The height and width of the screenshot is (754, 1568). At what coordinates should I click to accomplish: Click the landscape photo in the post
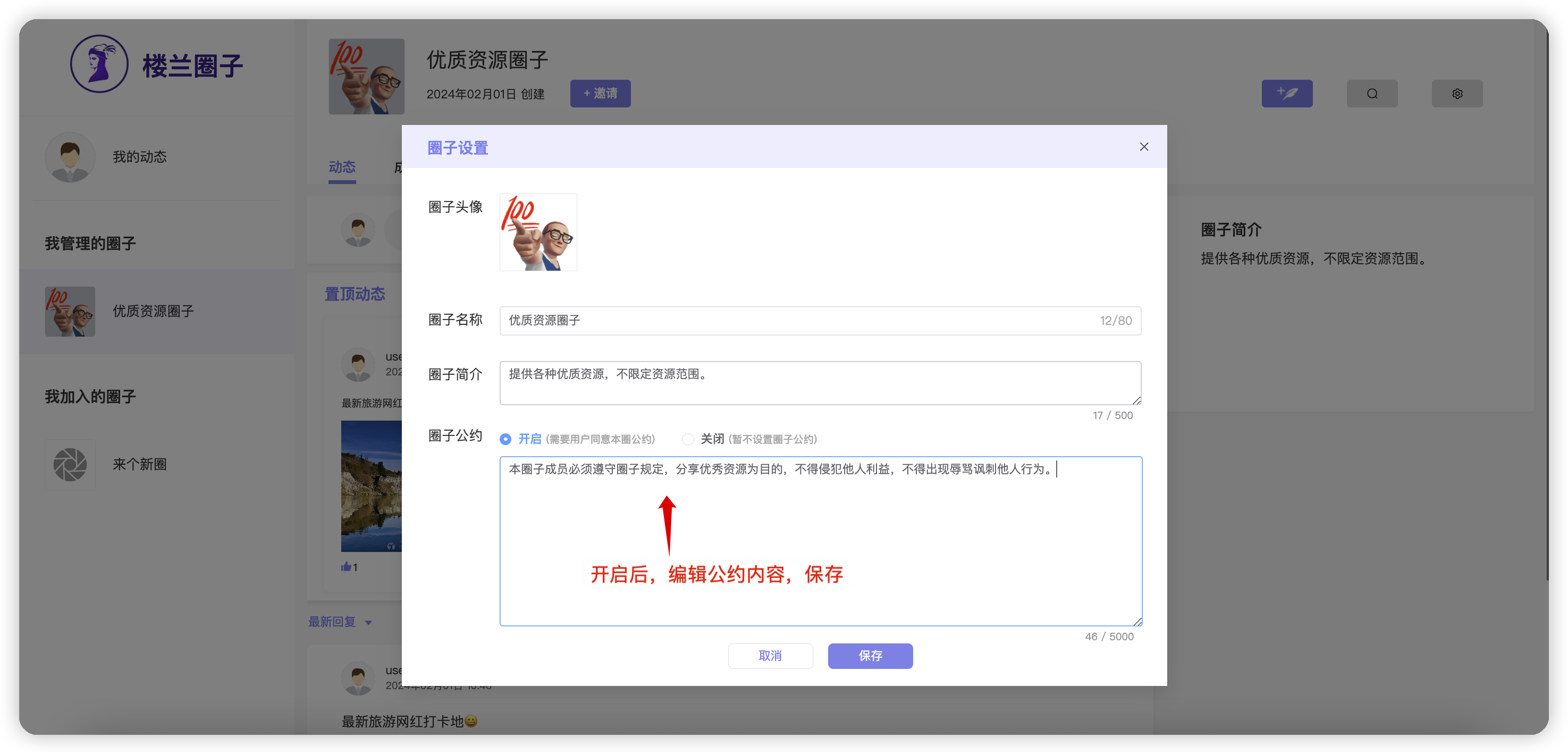pos(372,486)
